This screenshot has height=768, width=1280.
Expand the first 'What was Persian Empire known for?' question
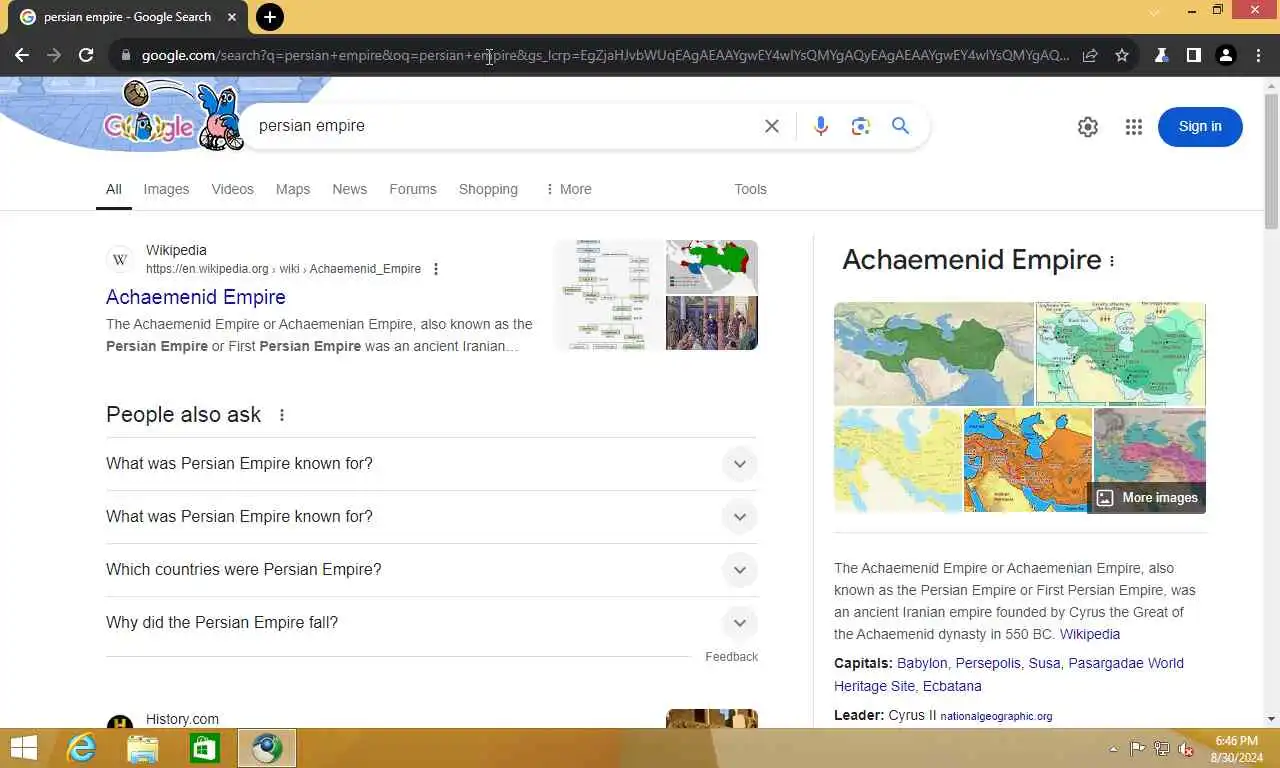coord(431,464)
